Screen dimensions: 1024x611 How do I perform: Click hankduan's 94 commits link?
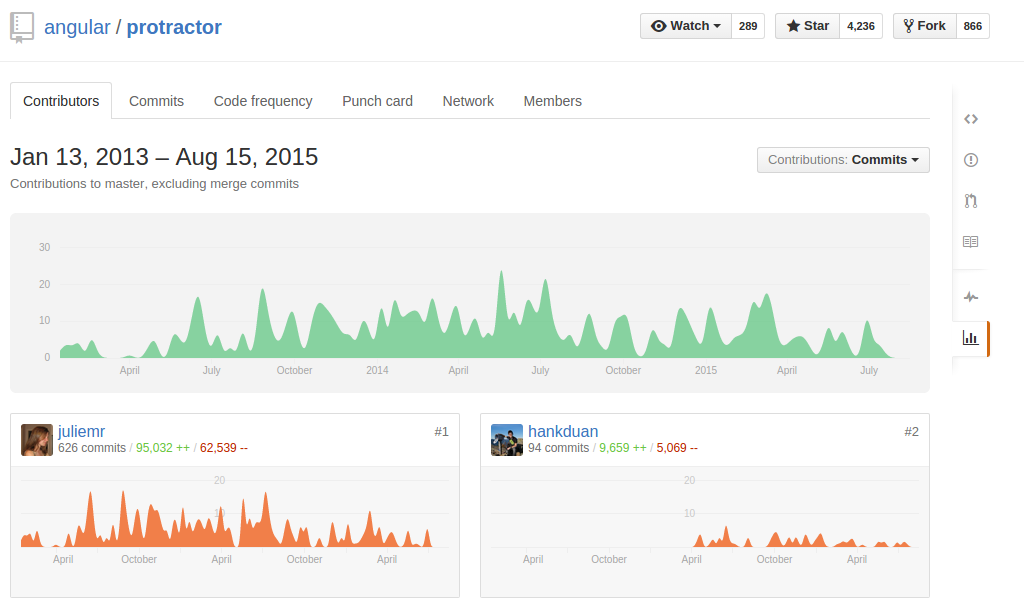[558, 448]
